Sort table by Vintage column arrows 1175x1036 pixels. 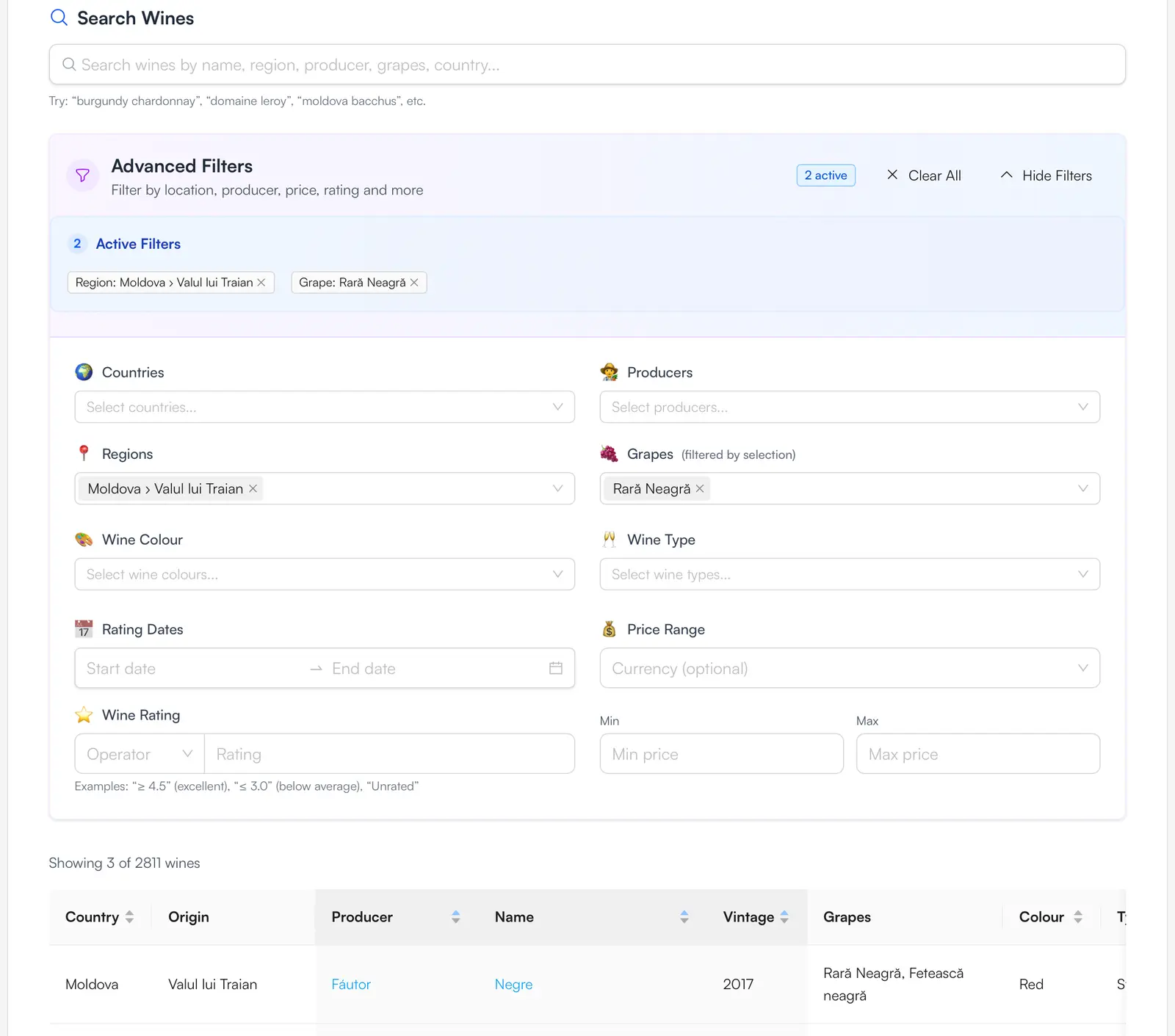tap(784, 917)
